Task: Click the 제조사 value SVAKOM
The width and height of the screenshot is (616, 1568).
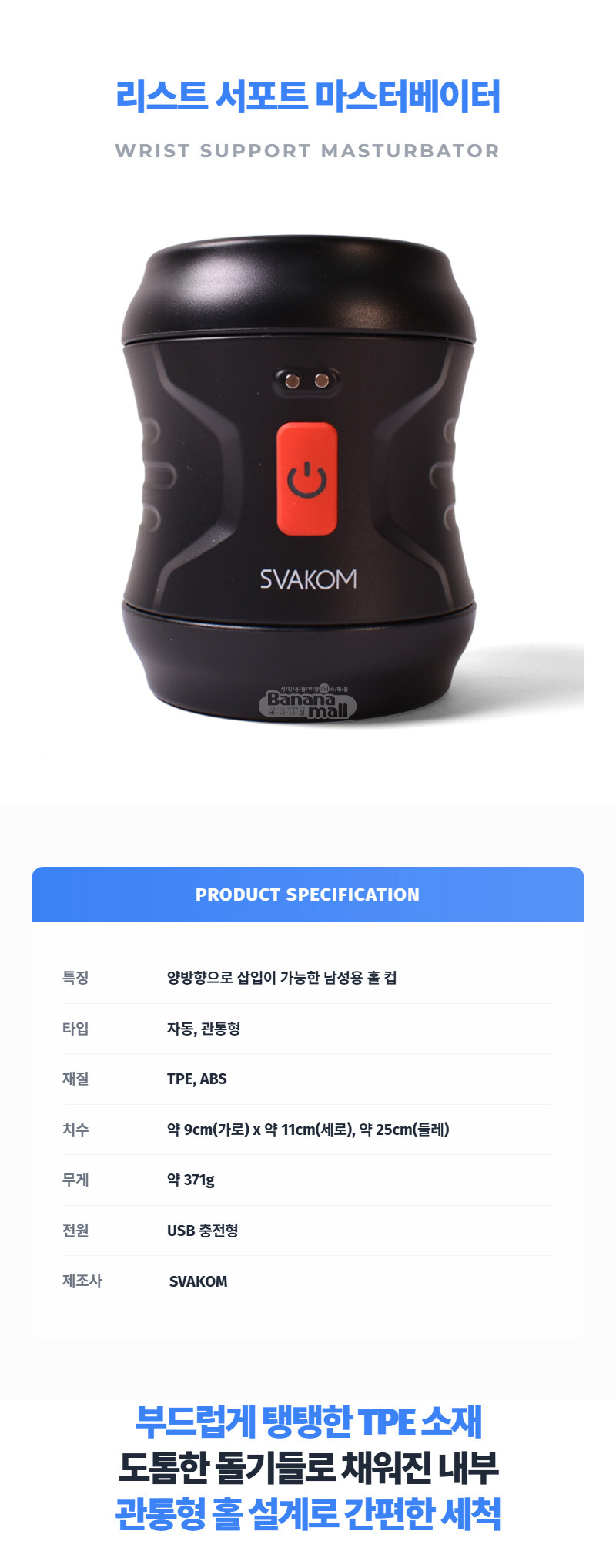Action: coord(199,1281)
